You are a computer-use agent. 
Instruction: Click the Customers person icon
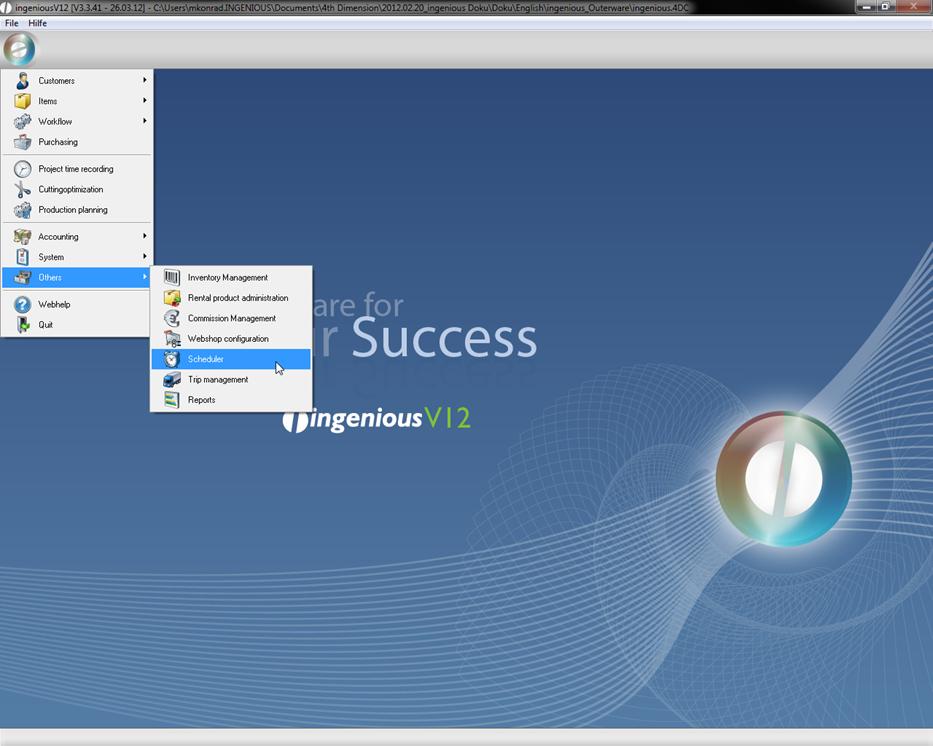(x=22, y=81)
